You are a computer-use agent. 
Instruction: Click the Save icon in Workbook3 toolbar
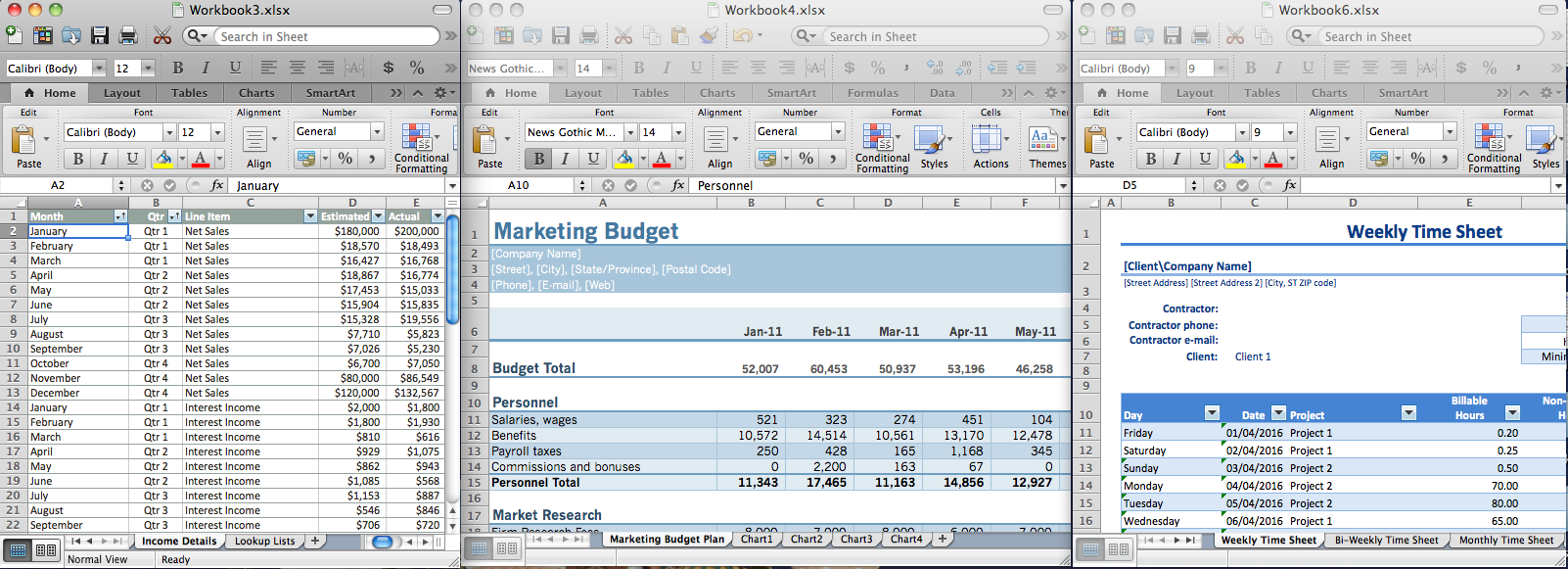[x=100, y=36]
